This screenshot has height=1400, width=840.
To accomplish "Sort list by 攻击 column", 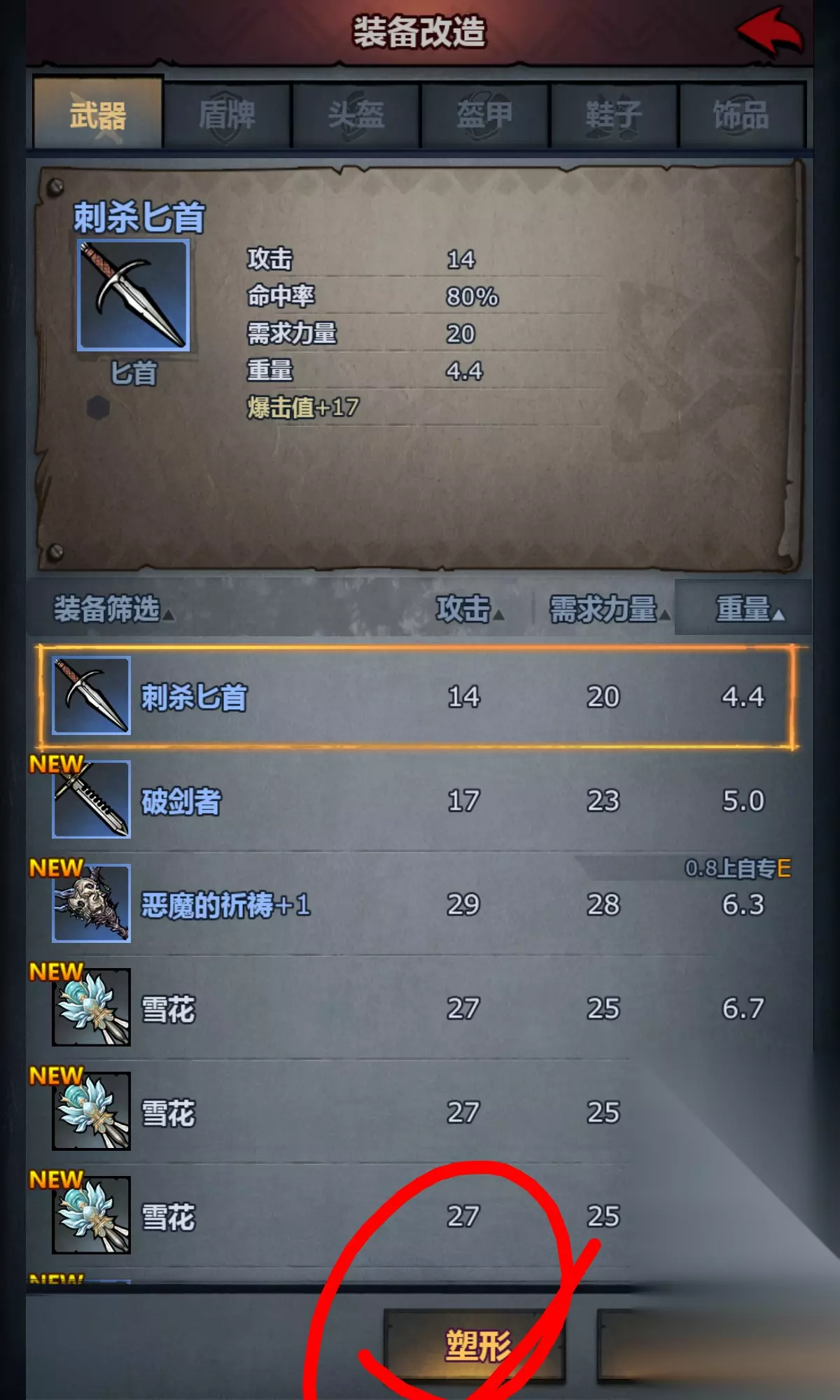I will coord(470,609).
